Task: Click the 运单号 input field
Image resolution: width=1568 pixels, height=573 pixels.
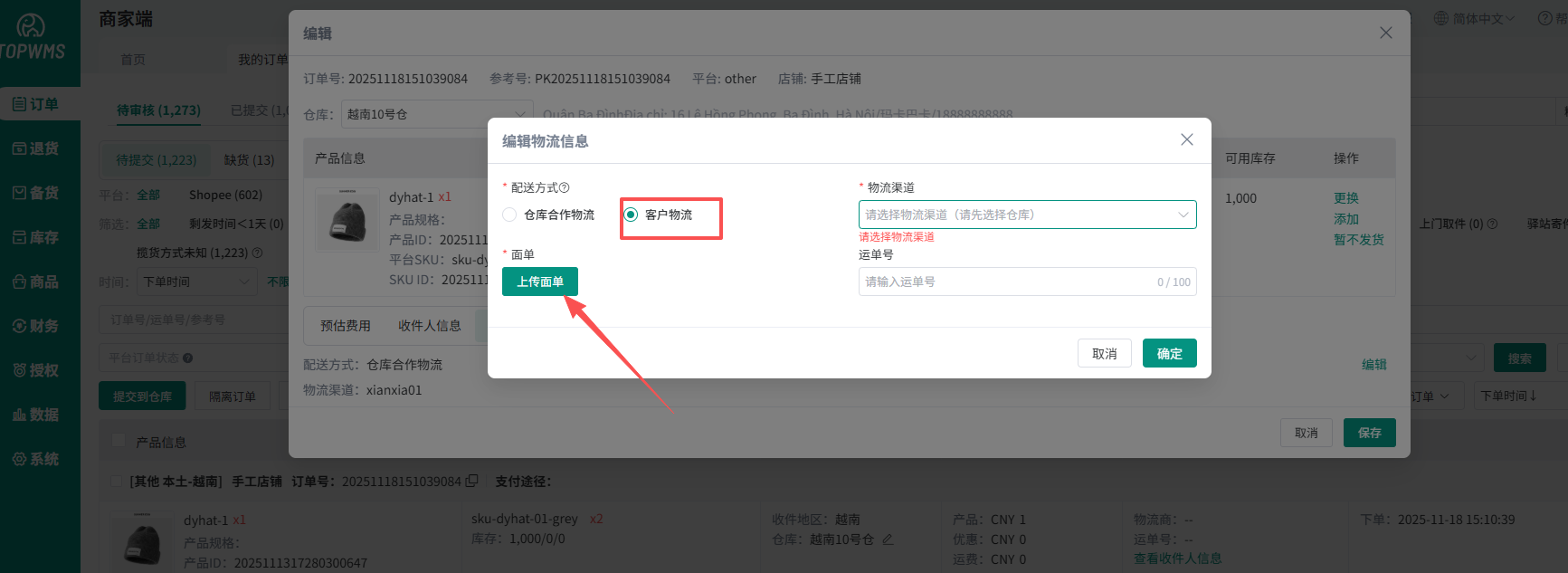Action: (x=1027, y=282)
